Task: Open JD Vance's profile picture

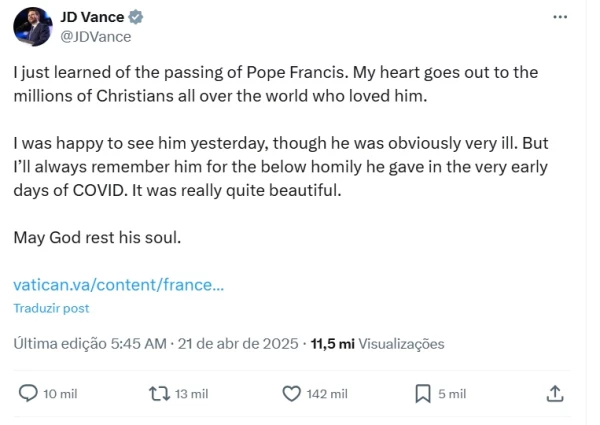Action: (x=33, y=27)
